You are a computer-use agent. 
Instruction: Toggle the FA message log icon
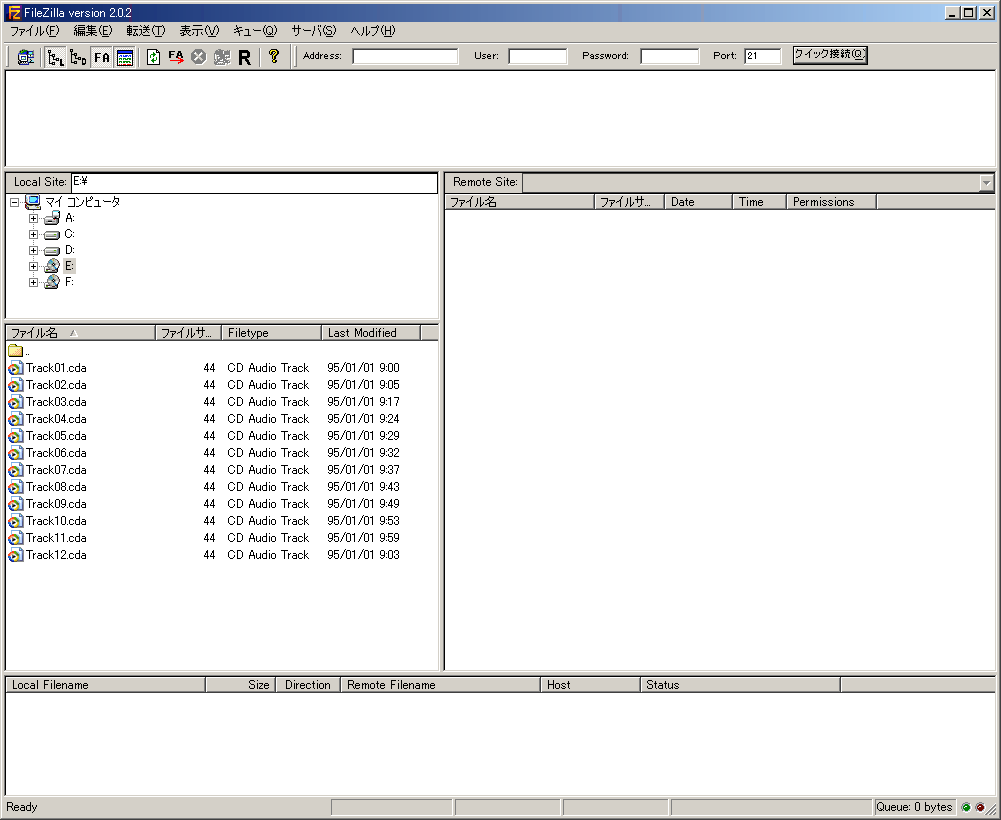pyautogui.click(x=102, y=57)
